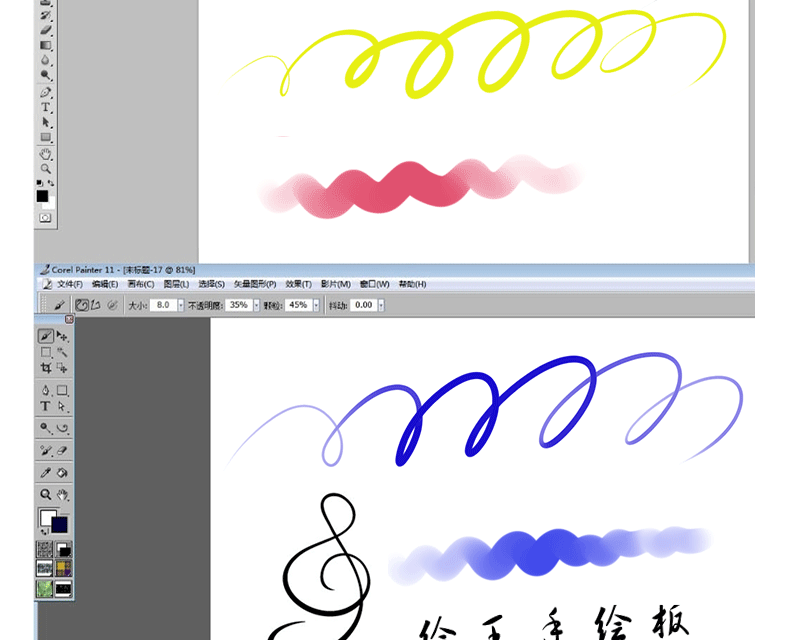Select the Magnifier tool in Painter toolbox
Image resolution: width=790 pixels, height=640 pixels.
[45, 494]
